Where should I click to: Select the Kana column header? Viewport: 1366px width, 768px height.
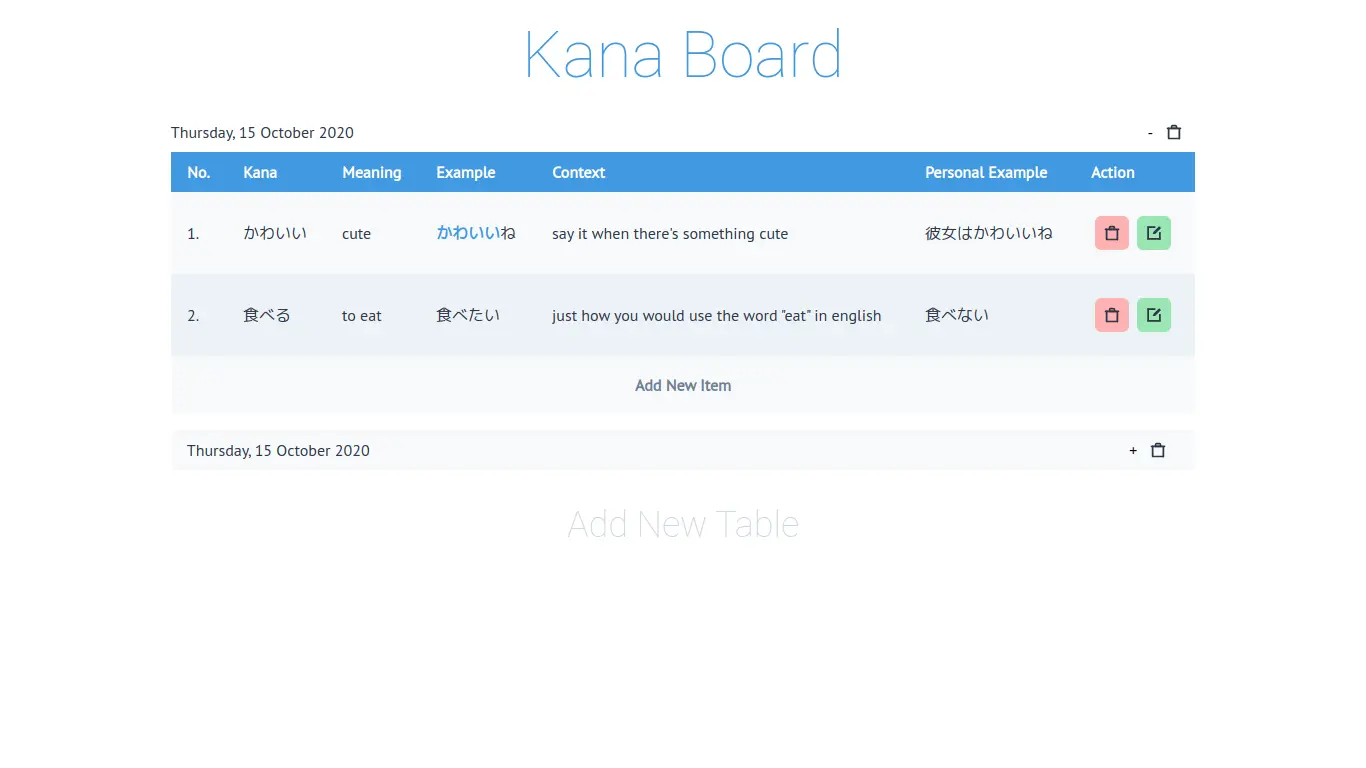260,172
